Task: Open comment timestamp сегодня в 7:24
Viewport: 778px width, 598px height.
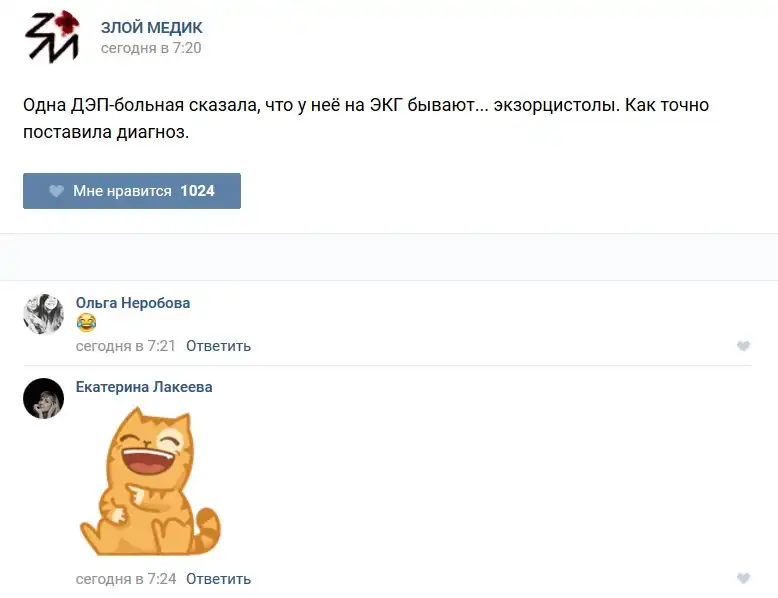Action: pyautogui.click(x=126, y=579)
